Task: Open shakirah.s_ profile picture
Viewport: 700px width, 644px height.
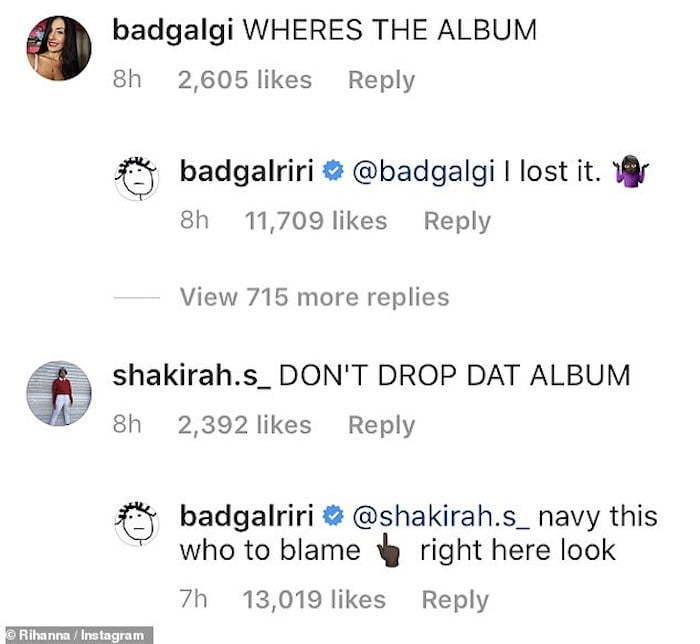Action: coord(59,393)
